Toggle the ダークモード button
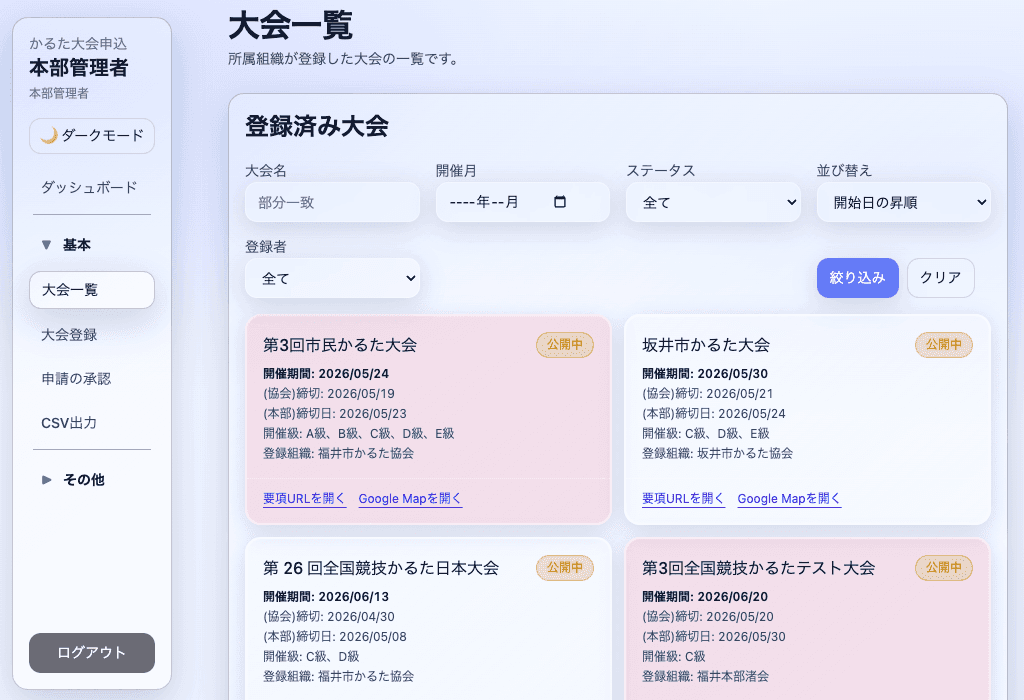 point(92,136)
